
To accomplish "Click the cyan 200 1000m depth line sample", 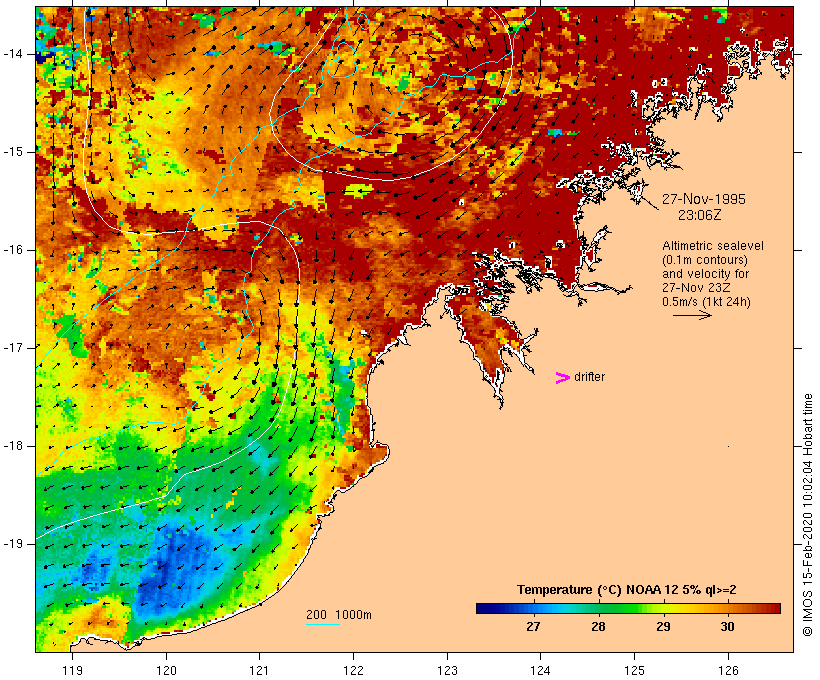I will [x=323, y=624].
